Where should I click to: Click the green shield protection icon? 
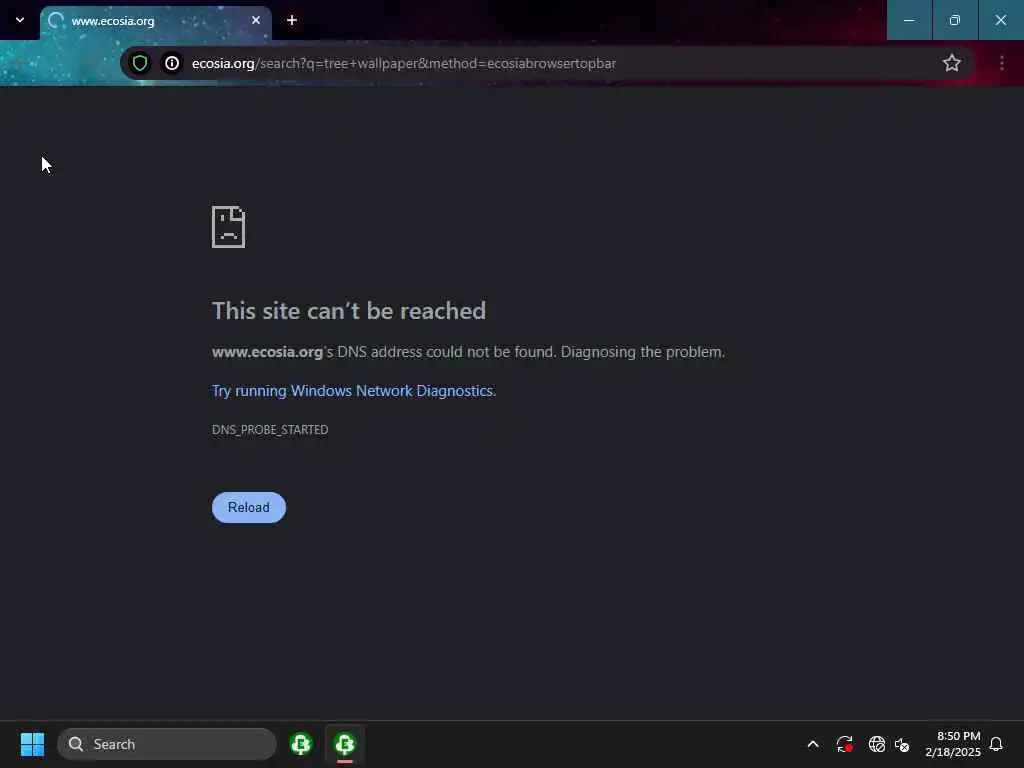tap(140, 63)
